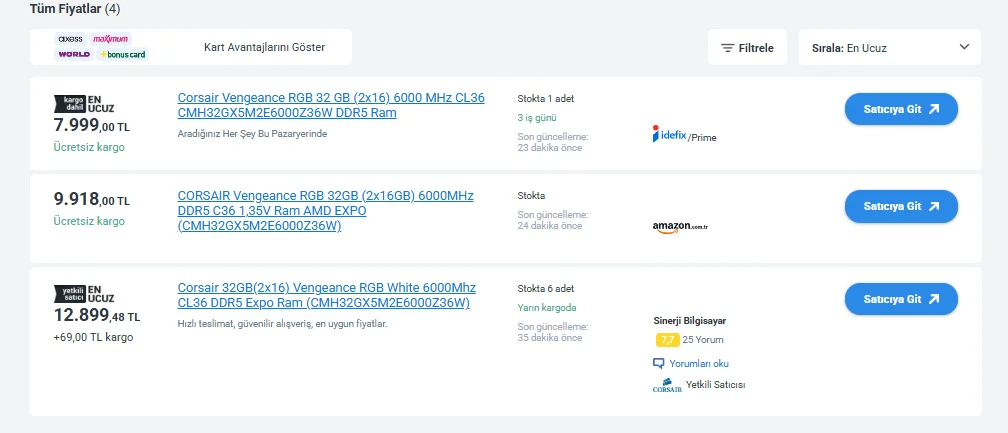The width and height of the screenshot is (1008, 433).
Task: Open the idefix Corsair Vengeance RGB 32 GB listing
Action: click(x=331, y=105)
